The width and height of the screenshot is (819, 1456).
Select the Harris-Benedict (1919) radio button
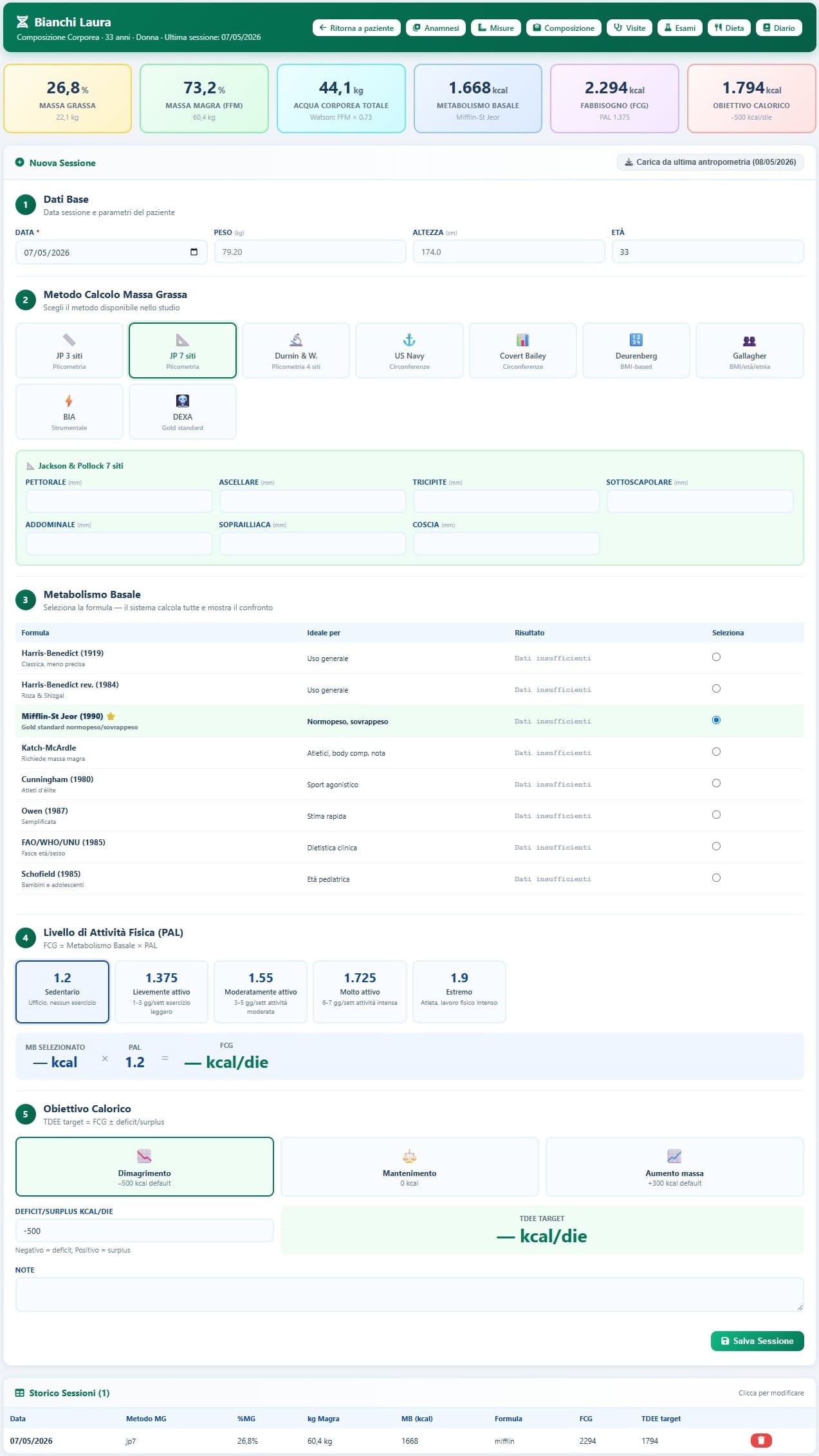pos(716,657)
